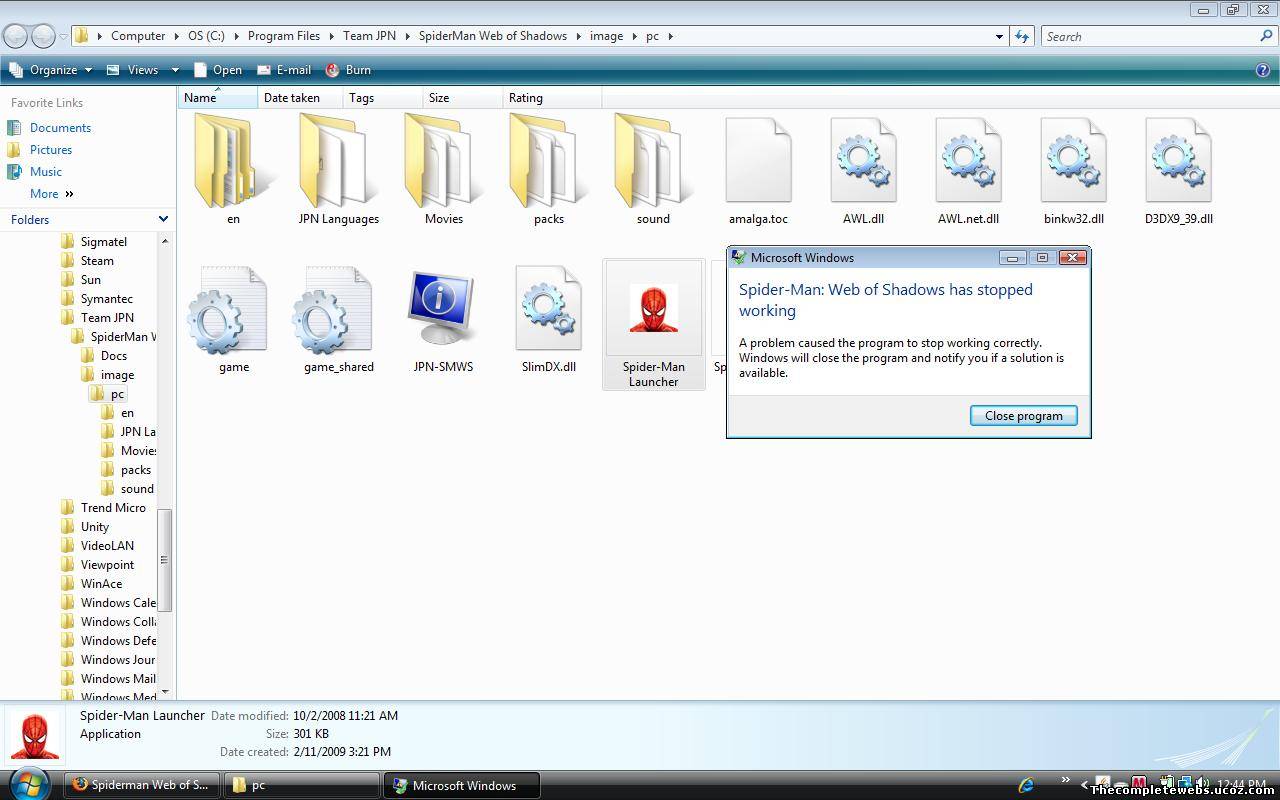
Task: Click the Close program button
Action: point(1023,415)
